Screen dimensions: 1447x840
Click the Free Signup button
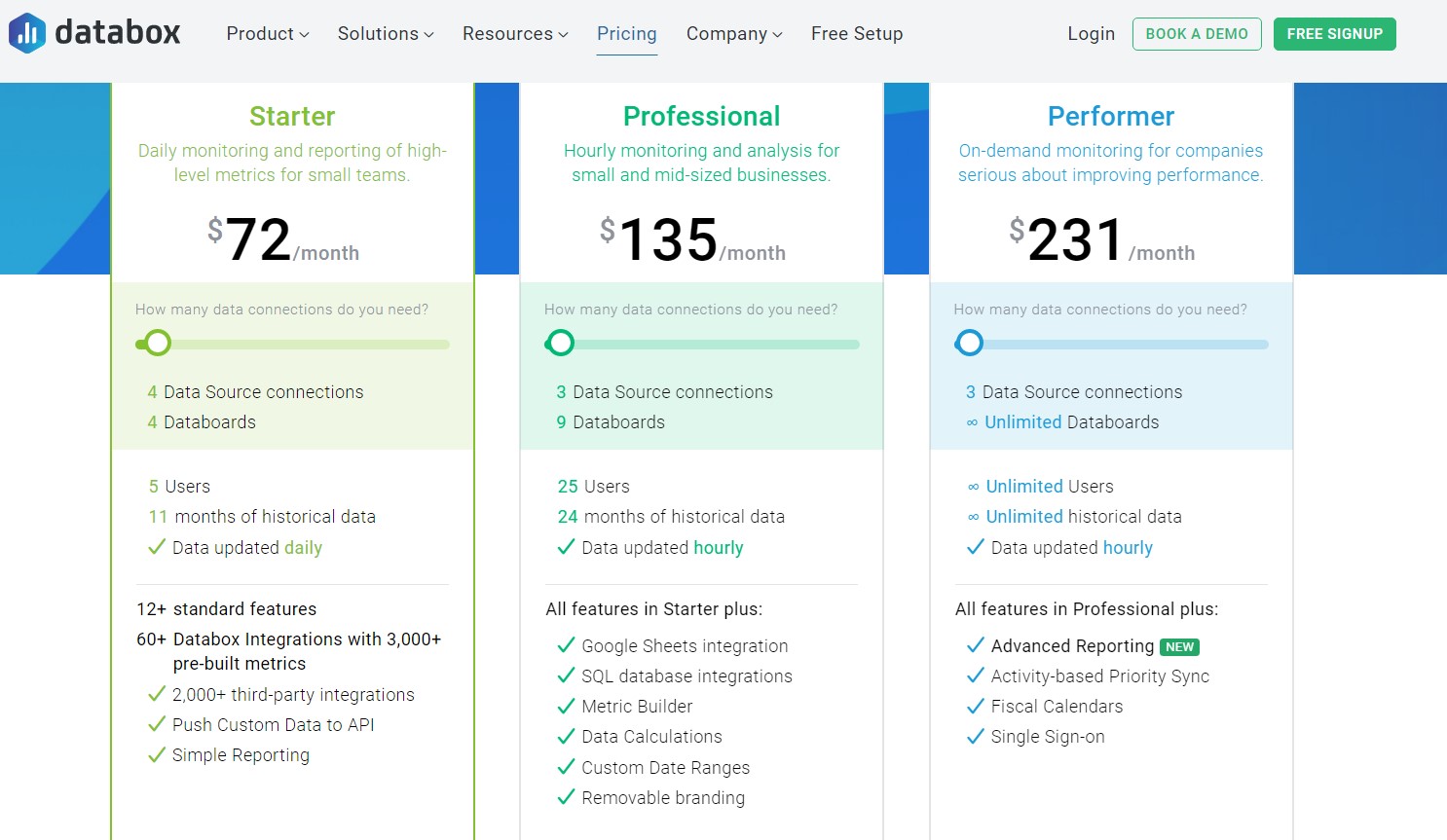1335,34
